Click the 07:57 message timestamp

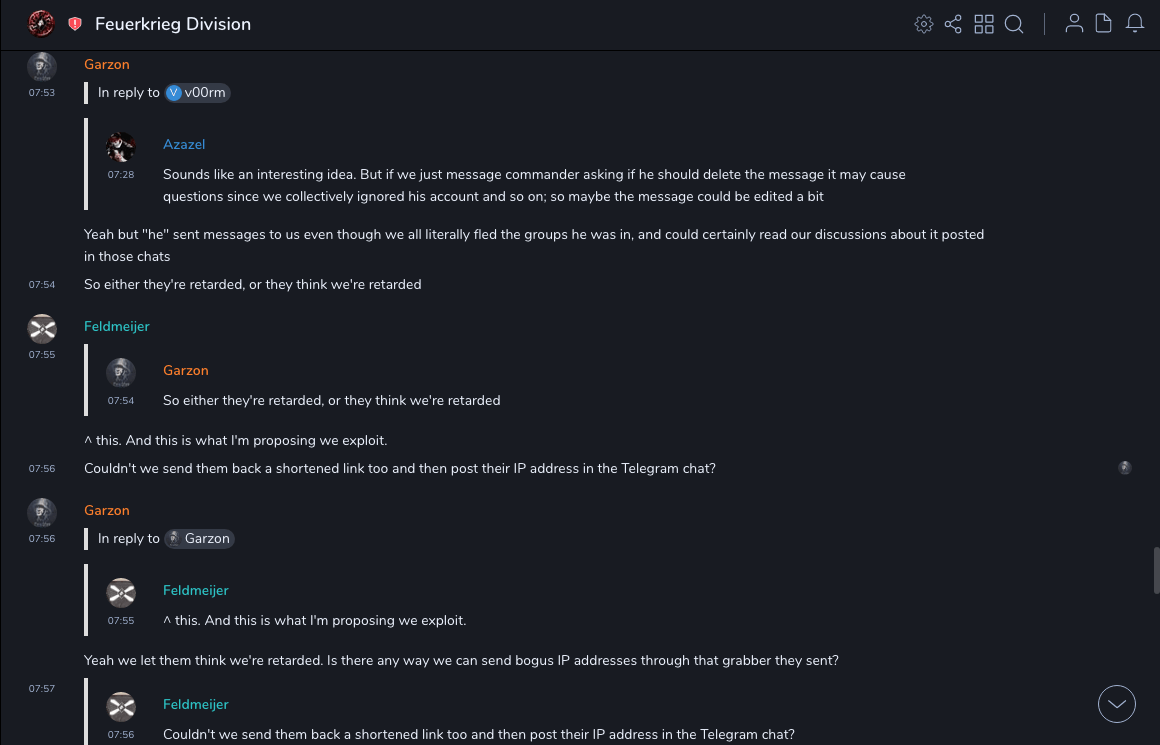42,689
